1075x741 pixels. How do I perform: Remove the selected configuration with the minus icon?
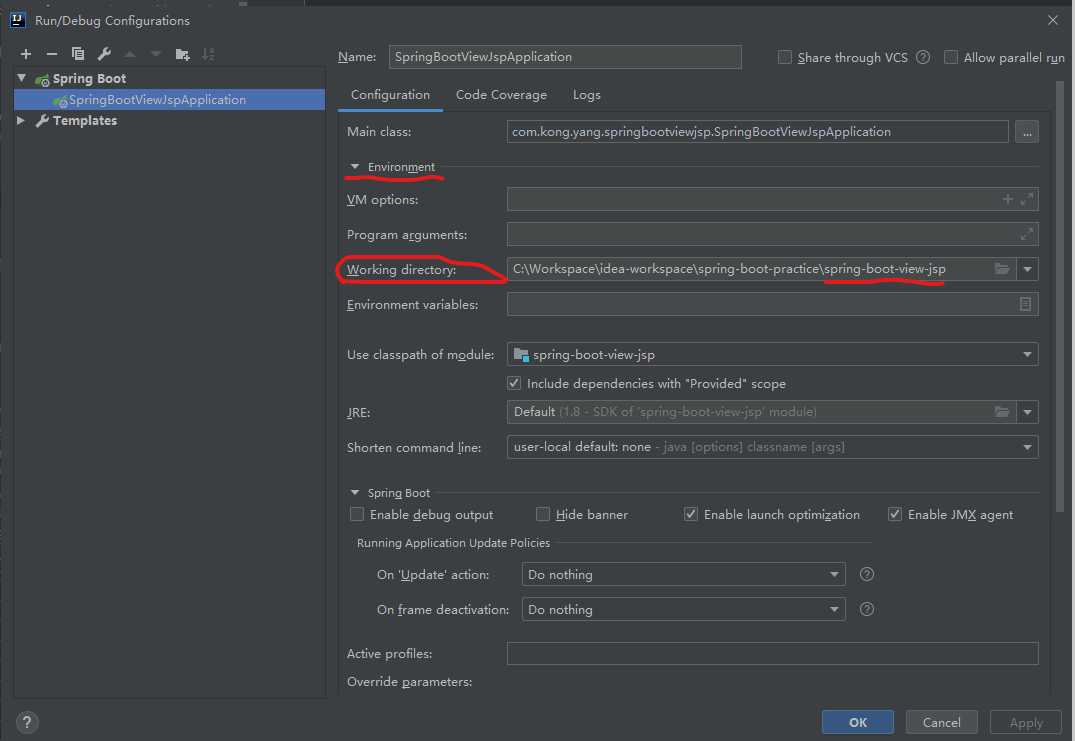[x=51, y=54]
